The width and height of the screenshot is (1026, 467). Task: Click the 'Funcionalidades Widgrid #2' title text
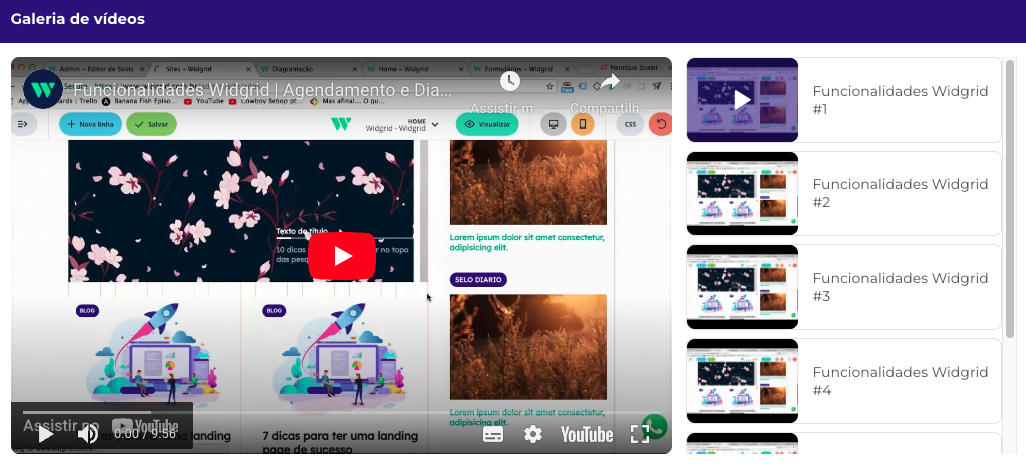pos(900,194)
